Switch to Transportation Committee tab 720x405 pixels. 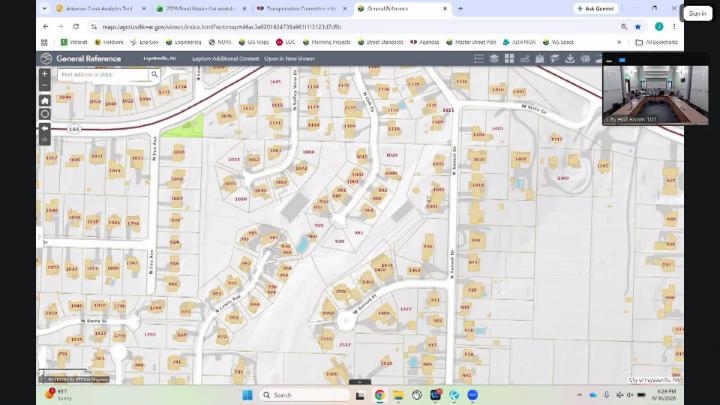point(301,8)
